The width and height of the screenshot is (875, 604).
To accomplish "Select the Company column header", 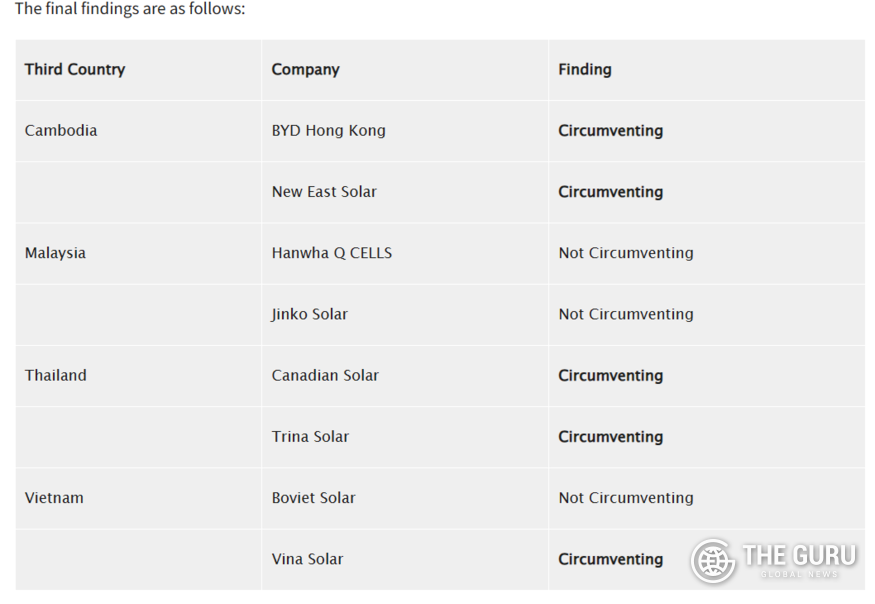I will point(305,69).
